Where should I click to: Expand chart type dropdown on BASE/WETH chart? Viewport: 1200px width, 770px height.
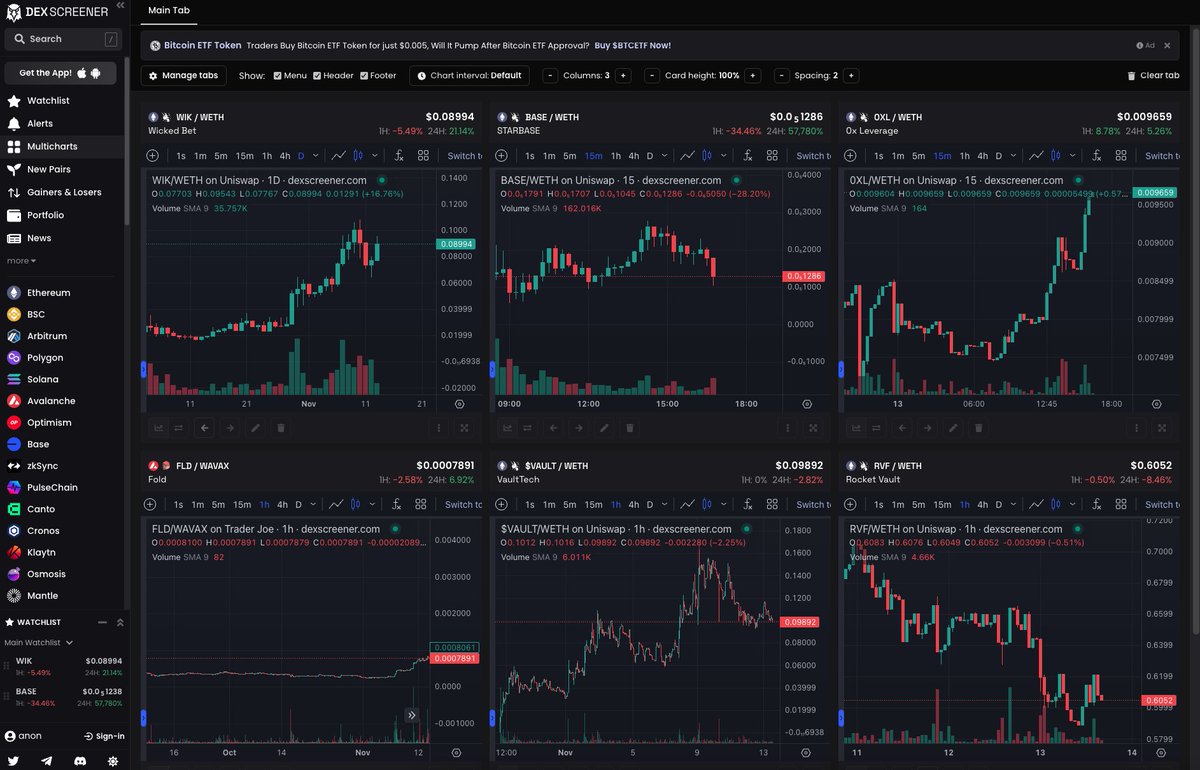[x=724, y=156]
